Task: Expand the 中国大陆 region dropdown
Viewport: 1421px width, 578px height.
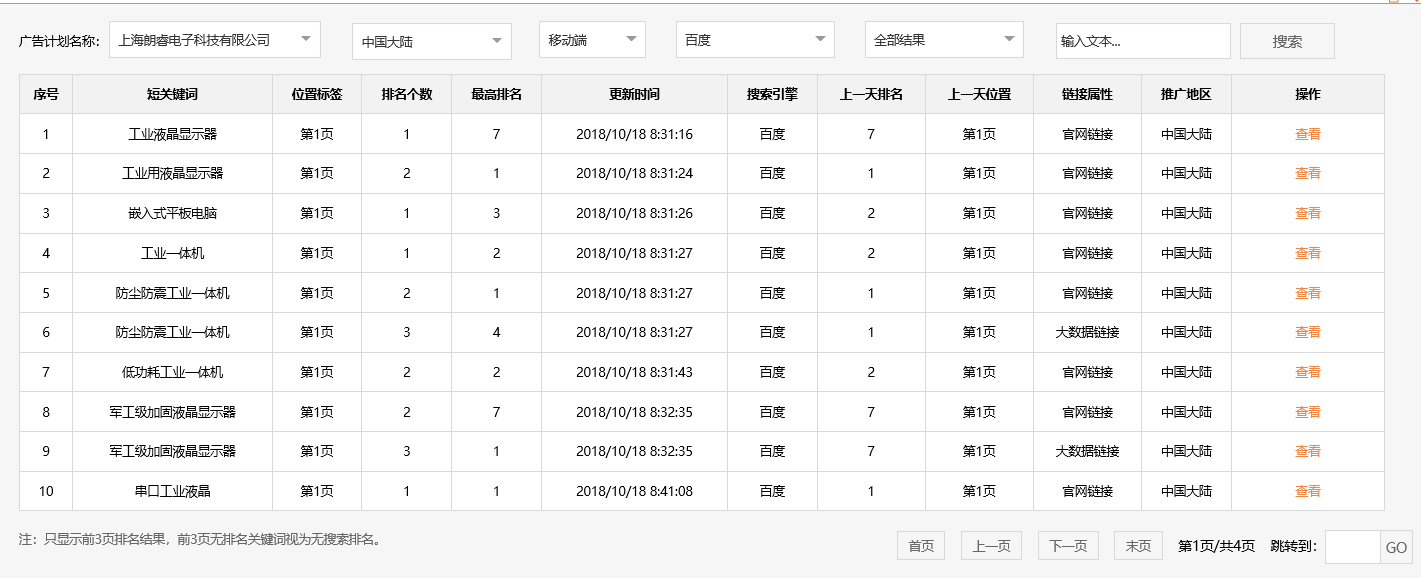Action: point(430,41)
